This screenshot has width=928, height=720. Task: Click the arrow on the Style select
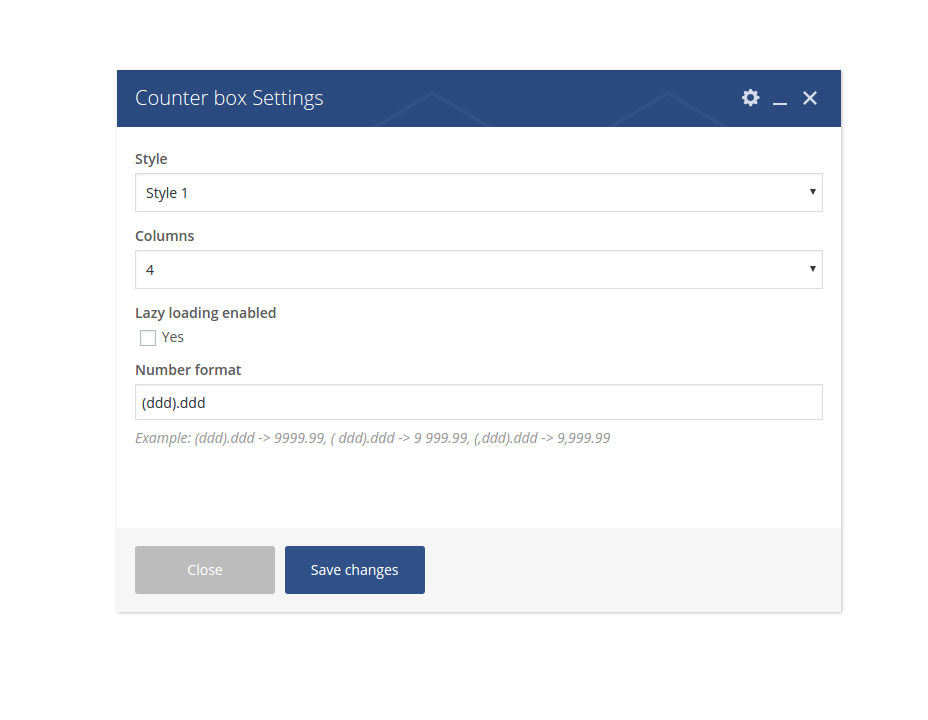(x=812, y=192)
